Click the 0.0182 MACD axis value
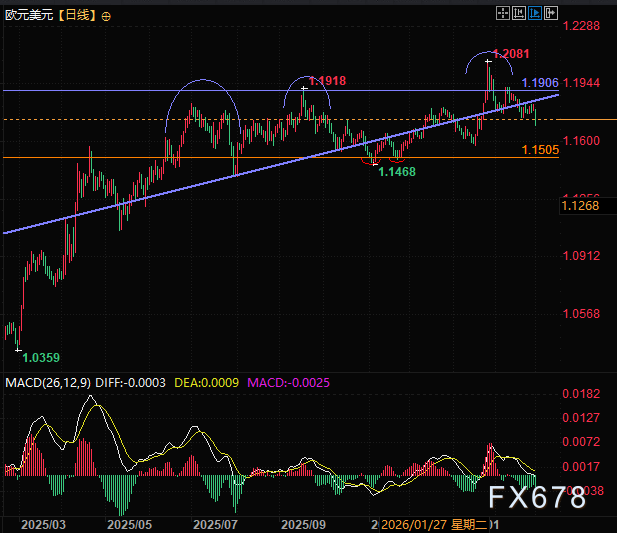 [x=581, y=394]
